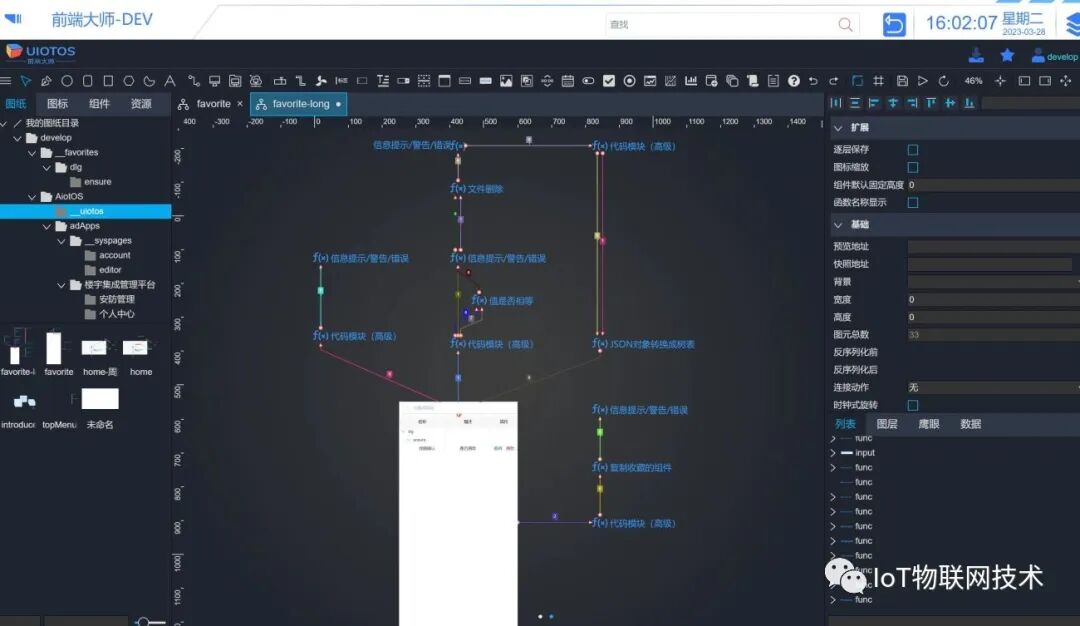Select the __uiotos folder
The width and height of the screenshot is (1080, 626).
point(85,212)
